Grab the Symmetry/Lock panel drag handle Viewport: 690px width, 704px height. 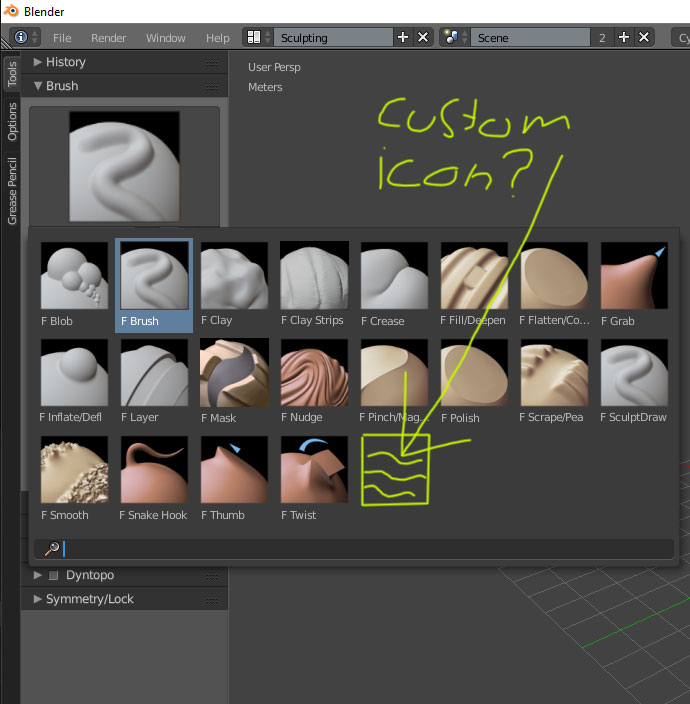click(x=212, y=600)
